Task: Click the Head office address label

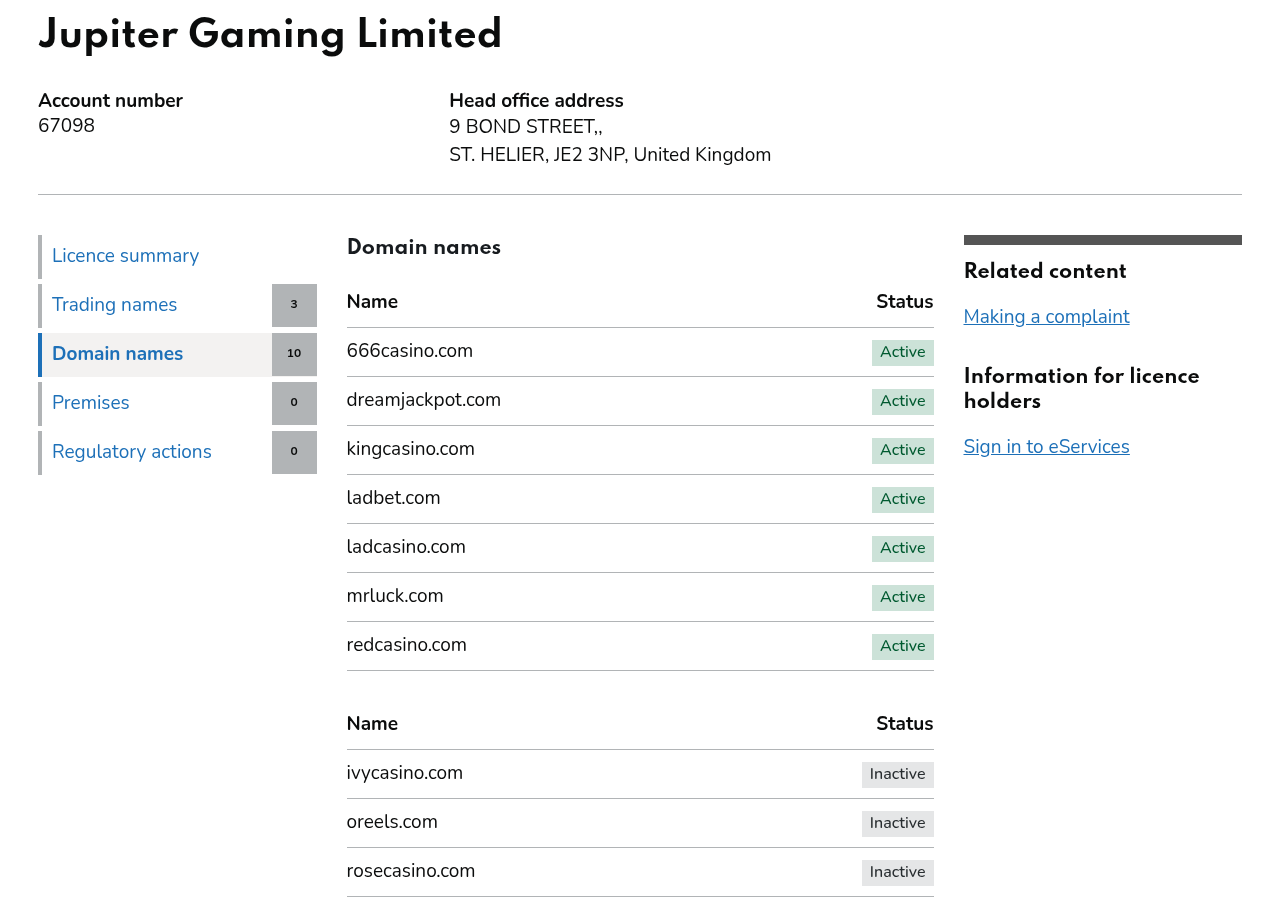Action: point(536,101)
